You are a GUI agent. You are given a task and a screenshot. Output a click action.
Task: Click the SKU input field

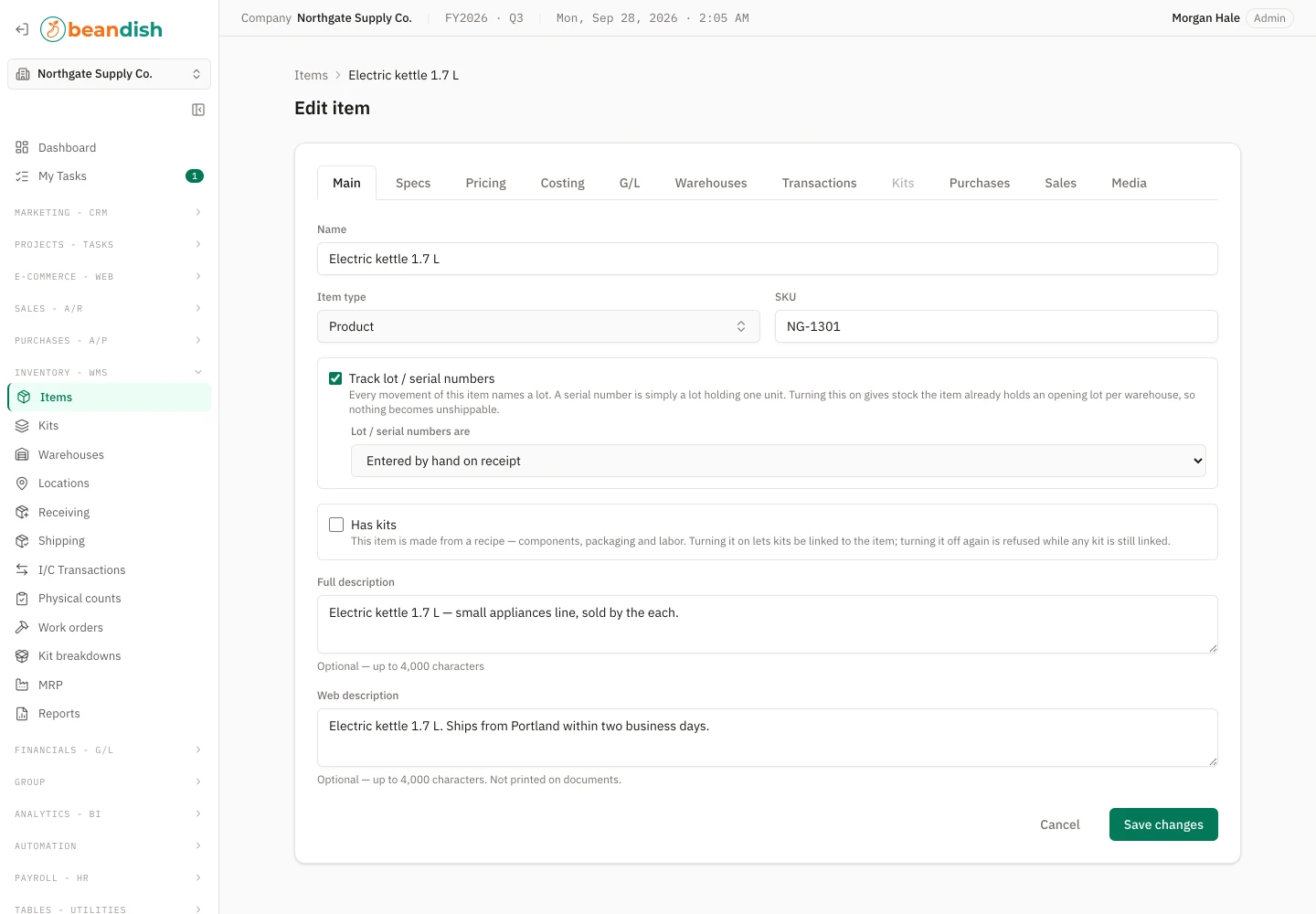(996, 326)
